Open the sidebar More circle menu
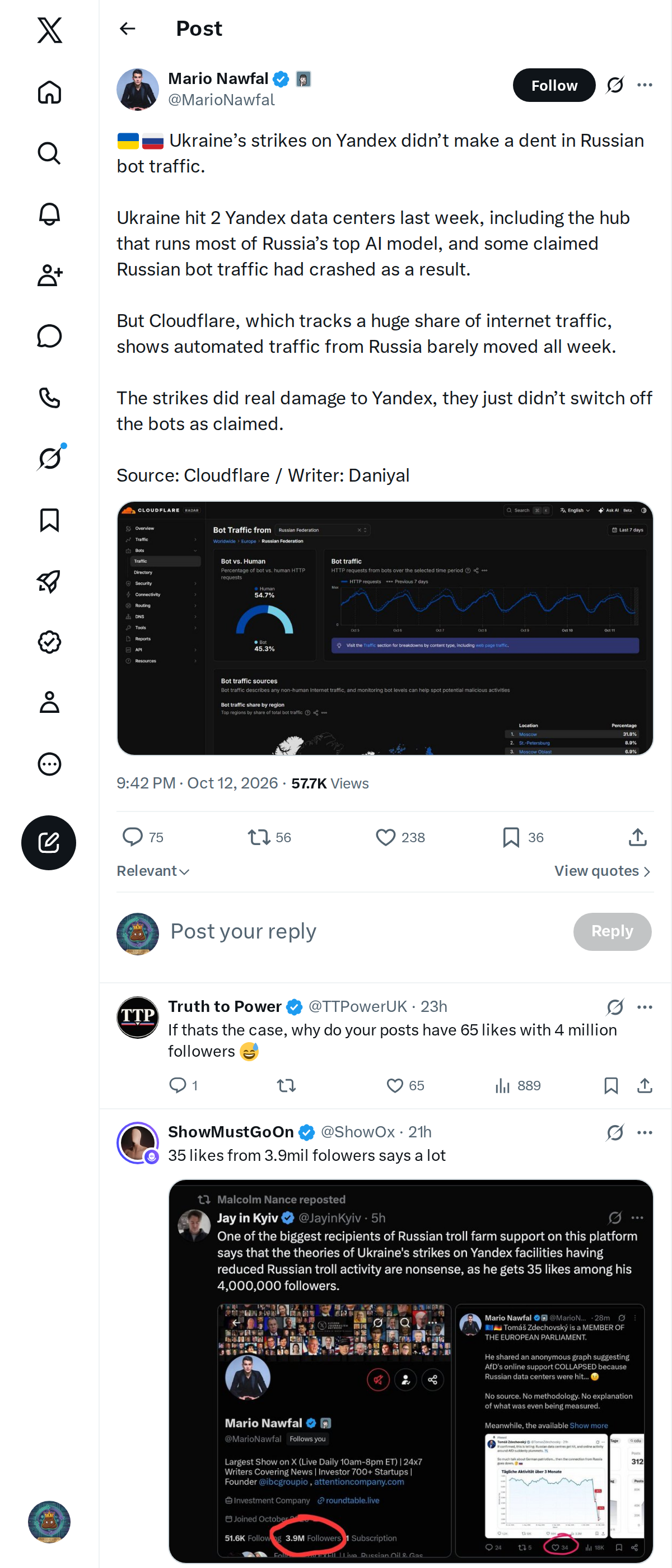The height and width of the screenshot is (1568, 672). (x=49, y=764)
